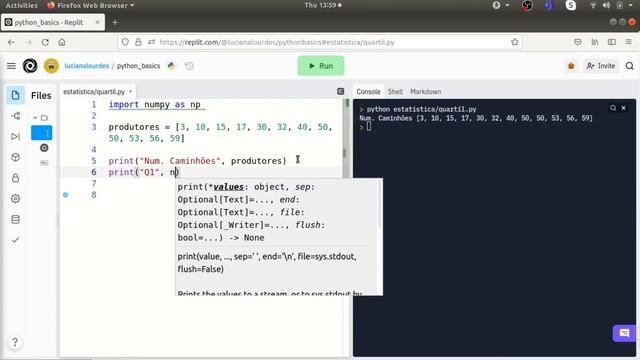The width and height of the screenshot is (640, 360).
Task: Open the Secrets lock sidebar icon
Action: [16, 178]
